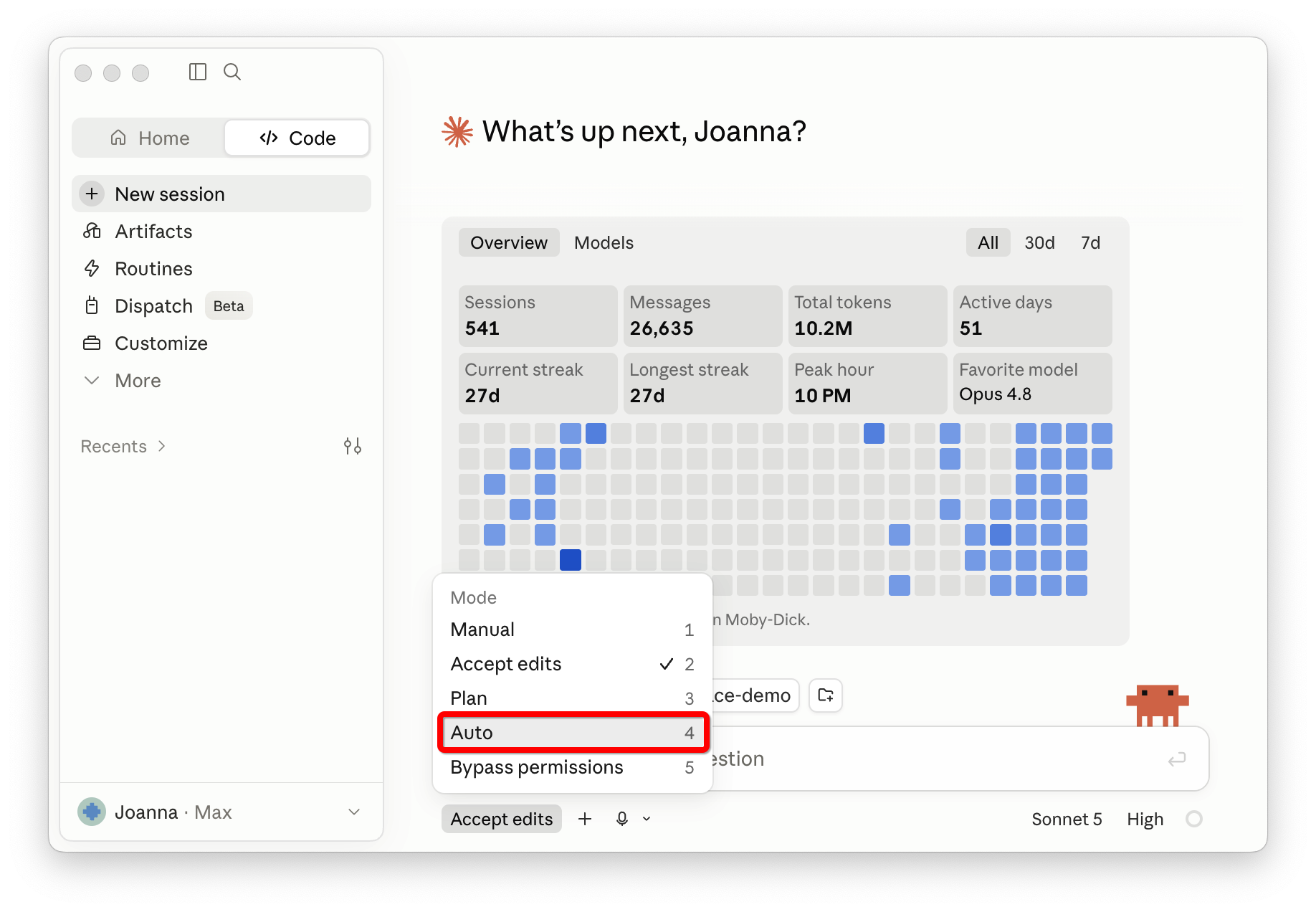Click the Mode heading in the menu
1316x912 pixels.
point(473,597)
